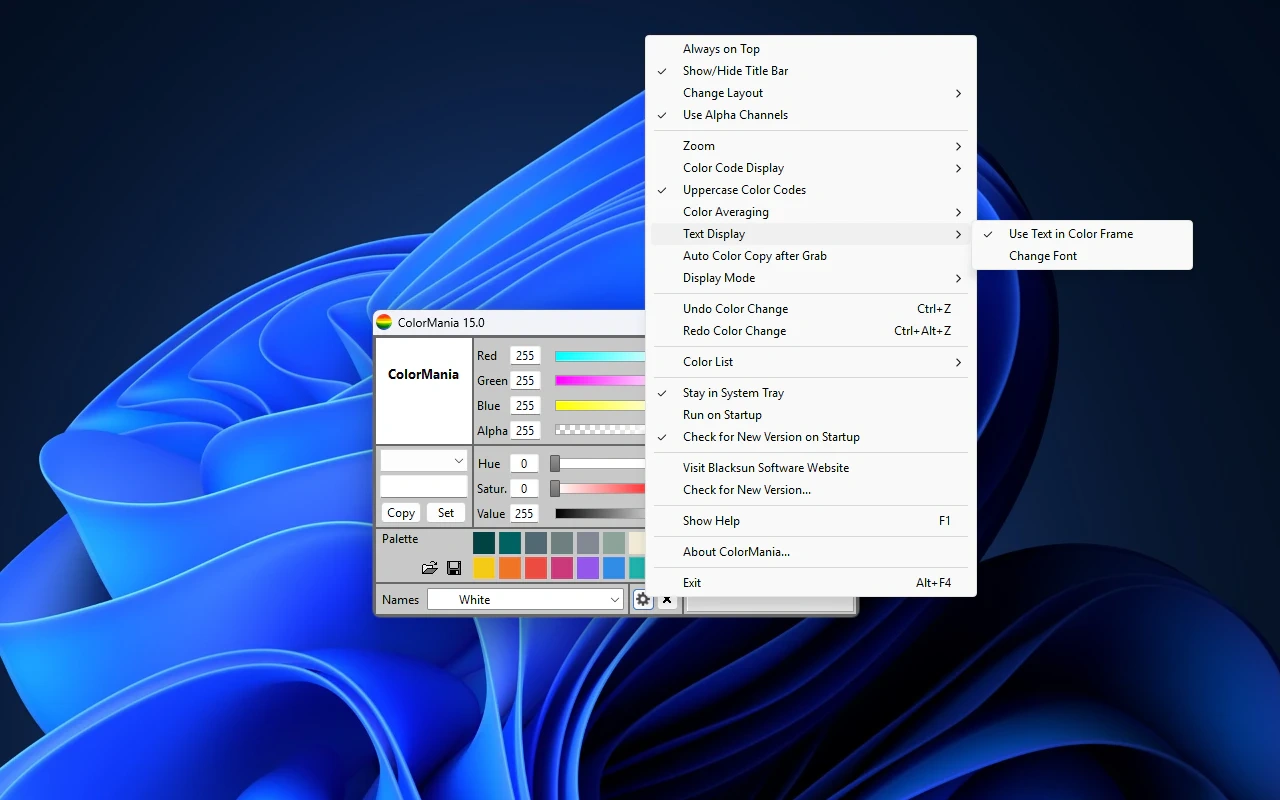Click the save palette floppy disk icon
The width and height of the screenshot is (1280, 800).
454,568
